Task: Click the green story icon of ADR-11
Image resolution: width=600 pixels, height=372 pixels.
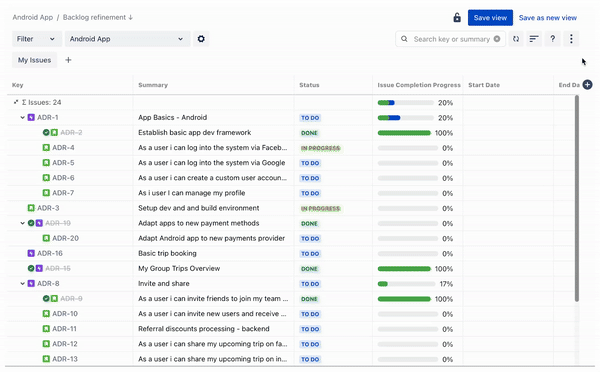Action: click(46, 329)
